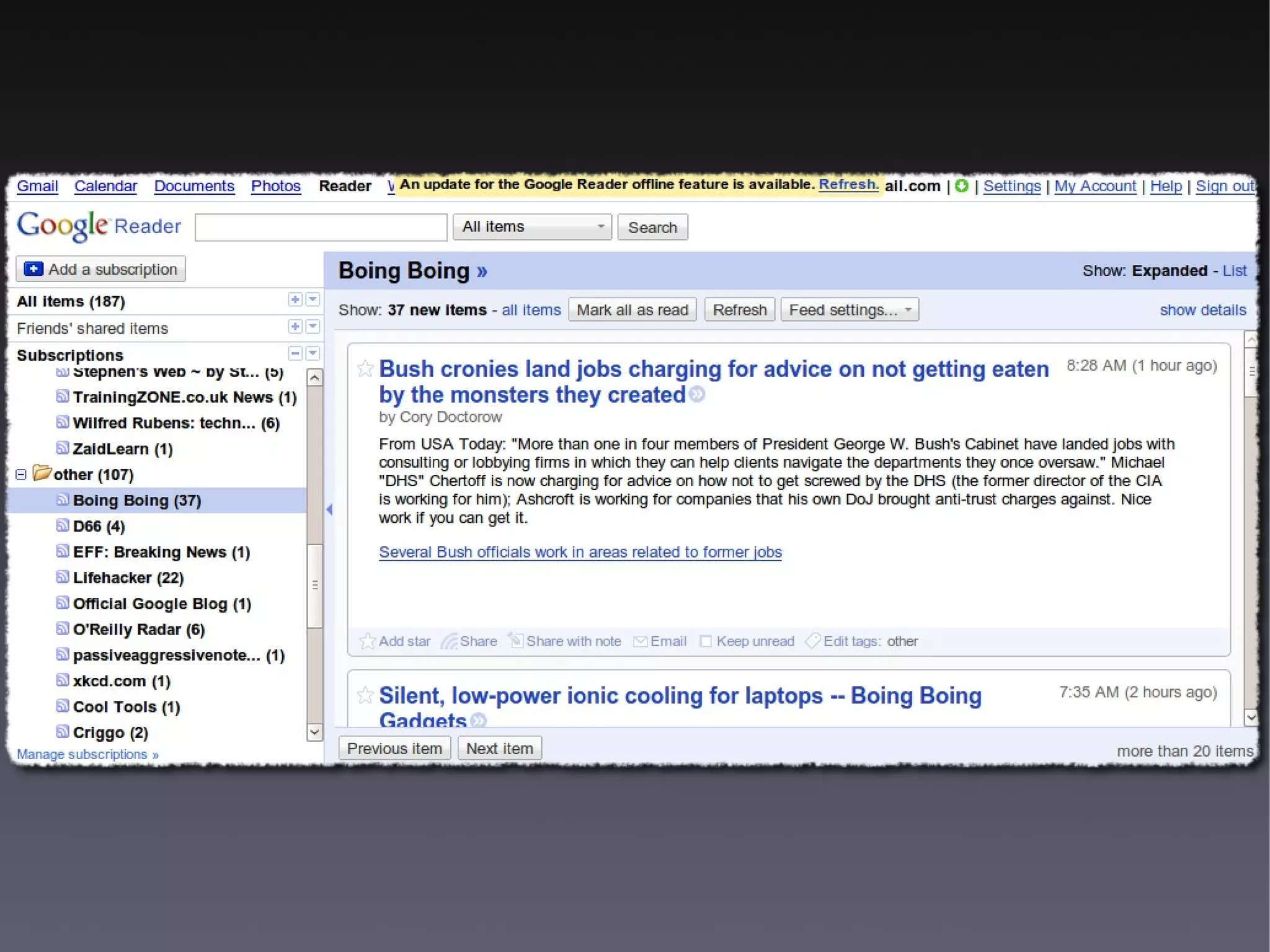Open Calendar from the top bar
Screen dimensions: 1270x952
[x=105, y=186]
